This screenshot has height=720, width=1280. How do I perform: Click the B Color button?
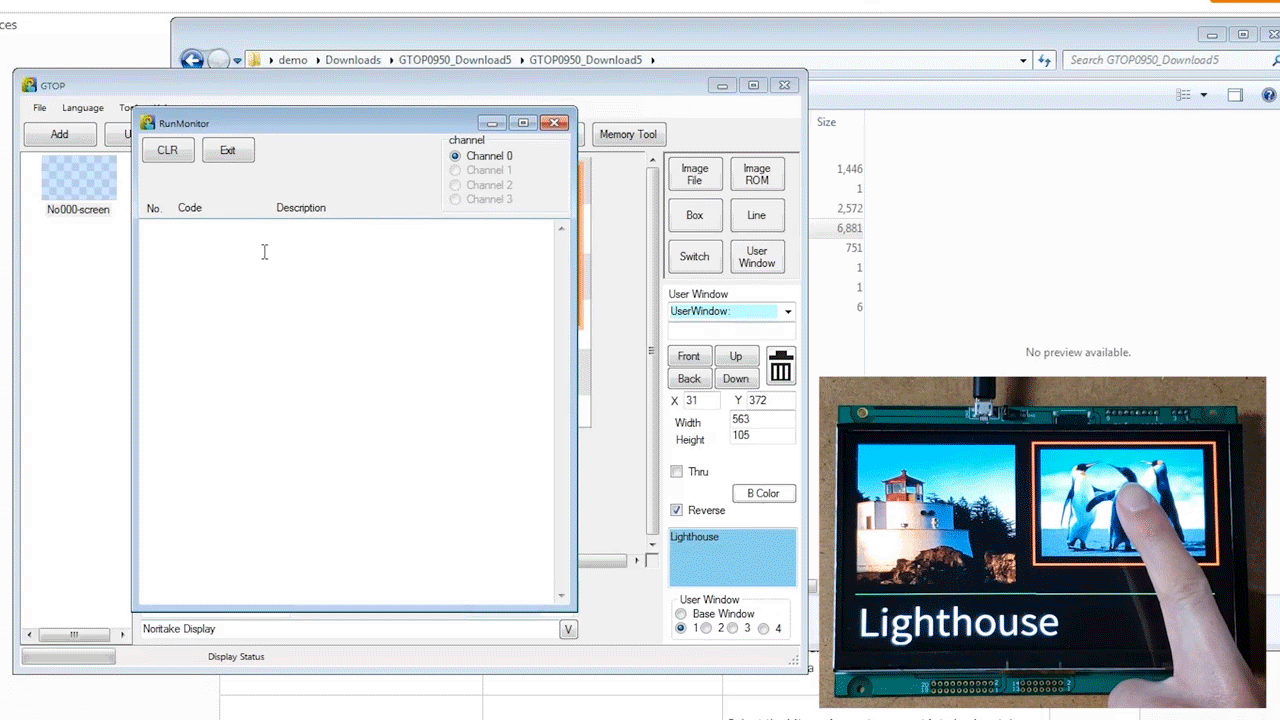click(763, 493)
